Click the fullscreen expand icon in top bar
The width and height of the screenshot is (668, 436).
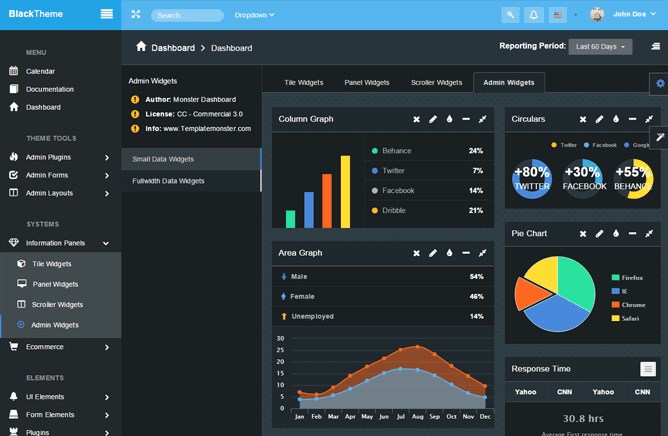(136, 15)
